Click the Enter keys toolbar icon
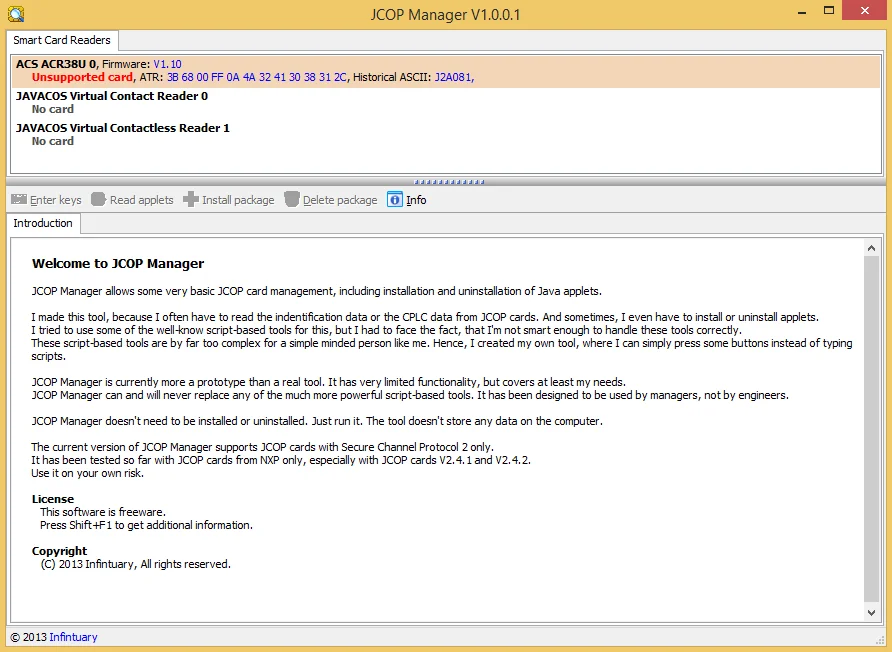This screenshot has width=892, height=652. coord(19,200)
